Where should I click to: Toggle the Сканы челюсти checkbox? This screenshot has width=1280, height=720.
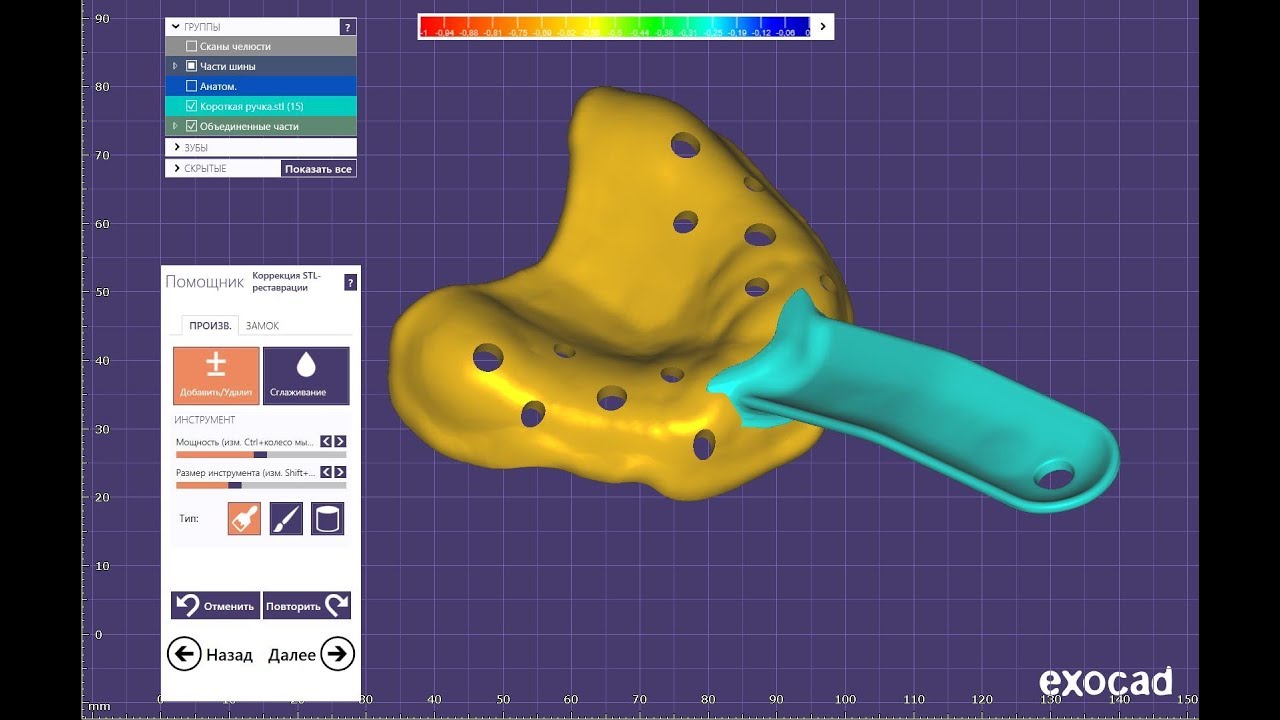pyautogui.click(x=192, y=46)
